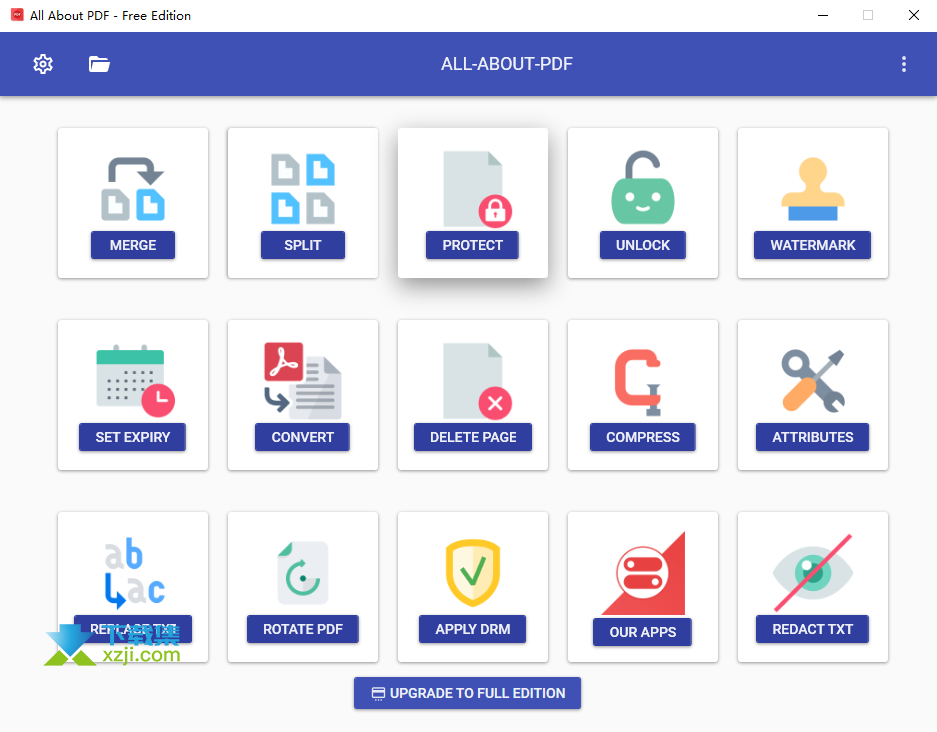The image size is (937, 732).
Task: Choose the CONVERT button
Action: click(x=302, y=437)
